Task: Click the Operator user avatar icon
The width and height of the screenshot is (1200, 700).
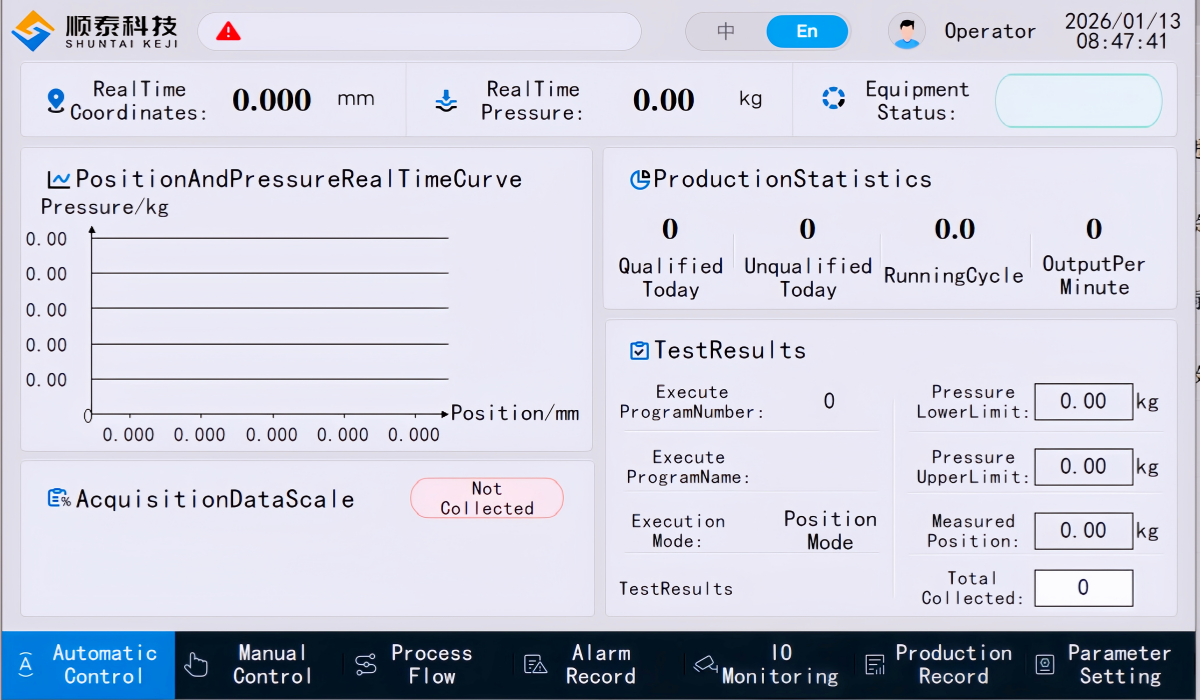Action: (x=906, y=32)
